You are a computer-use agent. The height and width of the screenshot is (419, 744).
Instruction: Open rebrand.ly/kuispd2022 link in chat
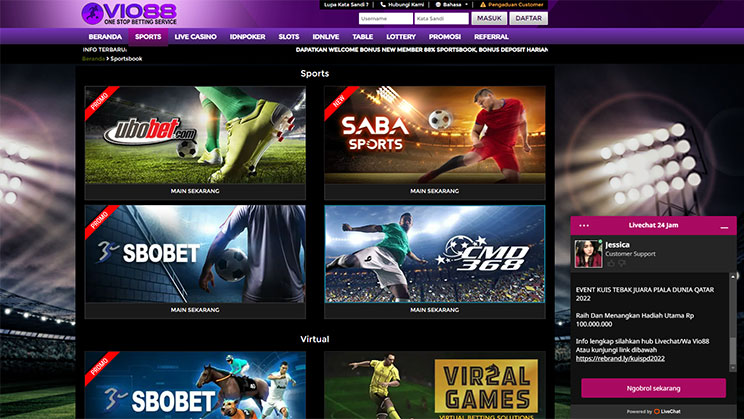coord(620,359)
